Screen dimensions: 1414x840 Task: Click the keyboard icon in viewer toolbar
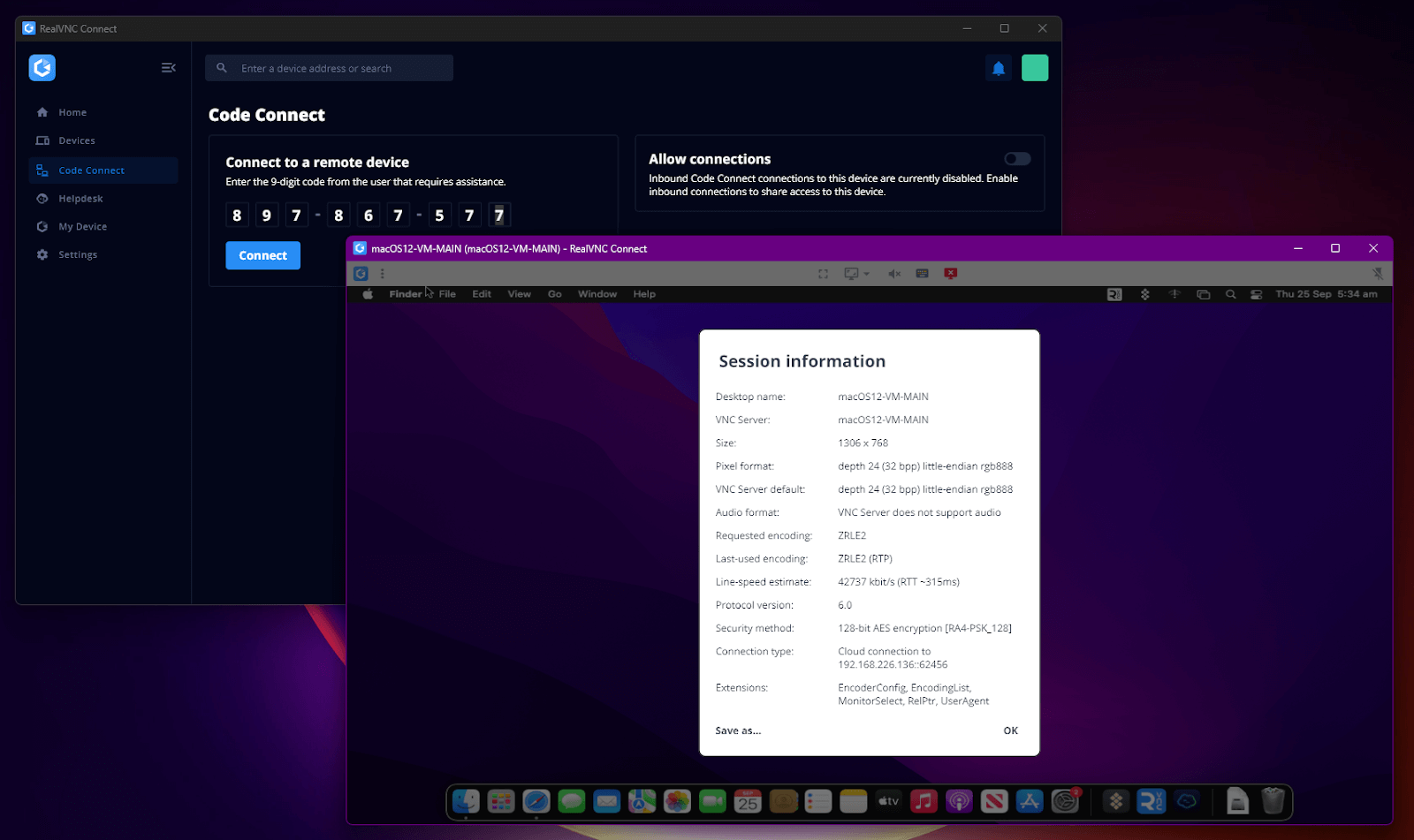pyautogui.click(x=922, y=274)
